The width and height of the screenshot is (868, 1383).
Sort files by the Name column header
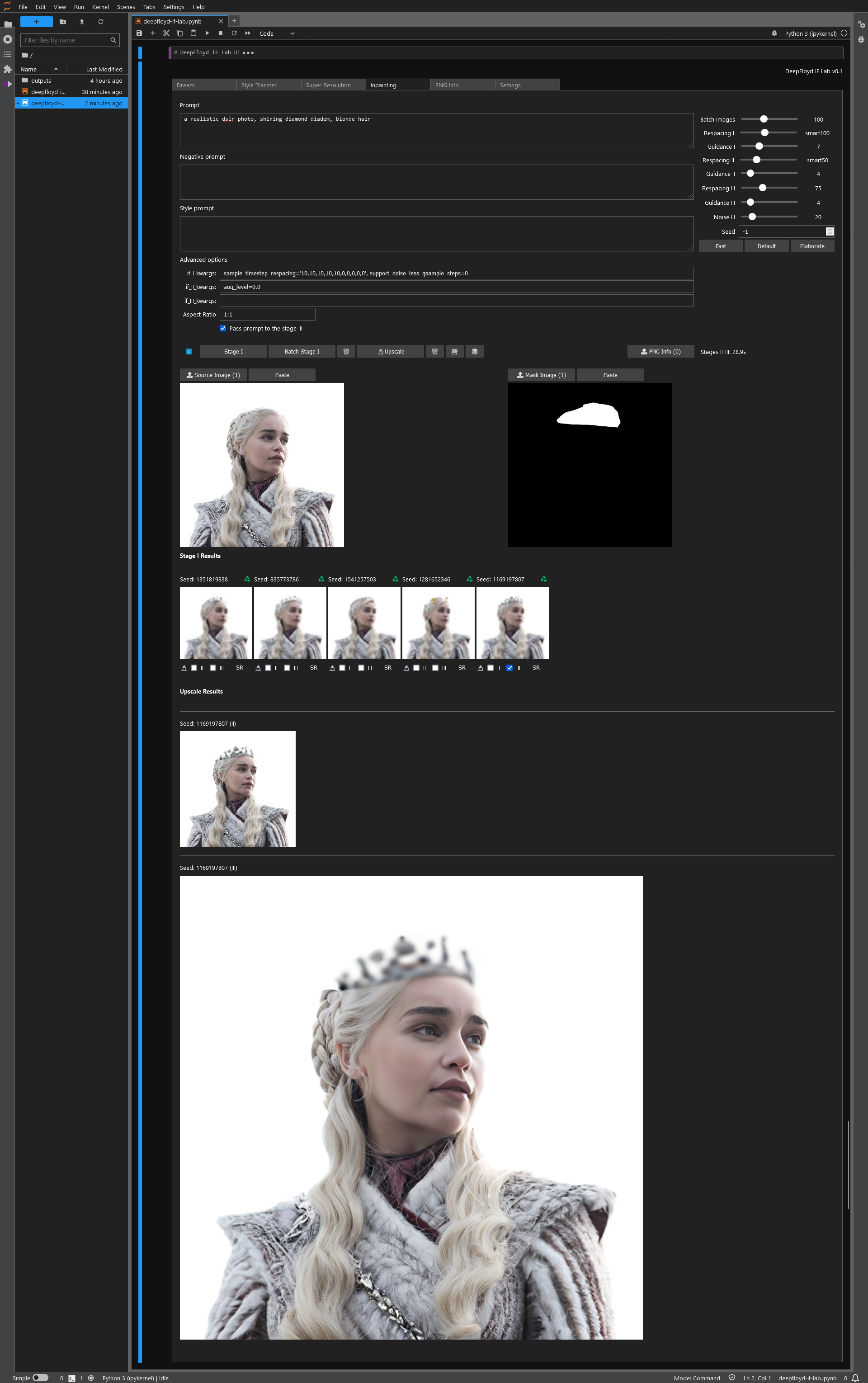click(40, 69)
